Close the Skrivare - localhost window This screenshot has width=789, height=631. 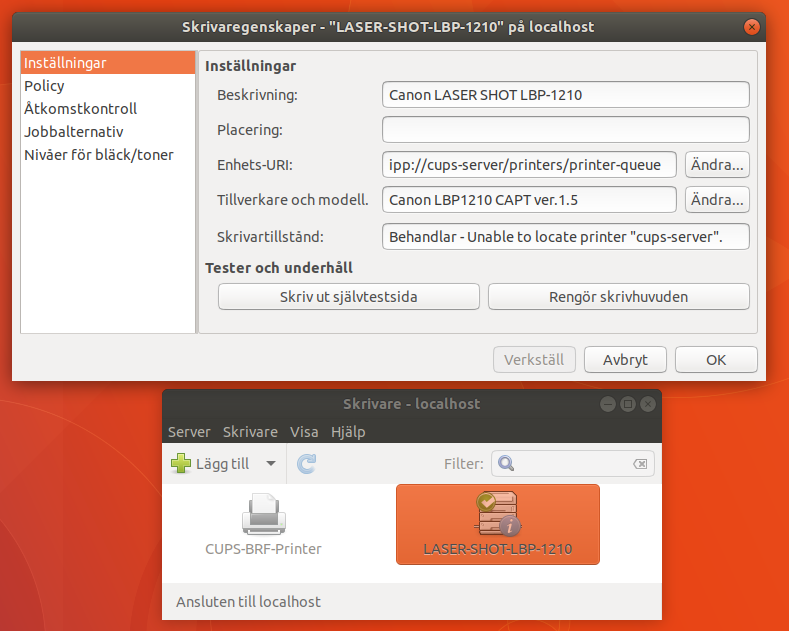click(648, 404)
